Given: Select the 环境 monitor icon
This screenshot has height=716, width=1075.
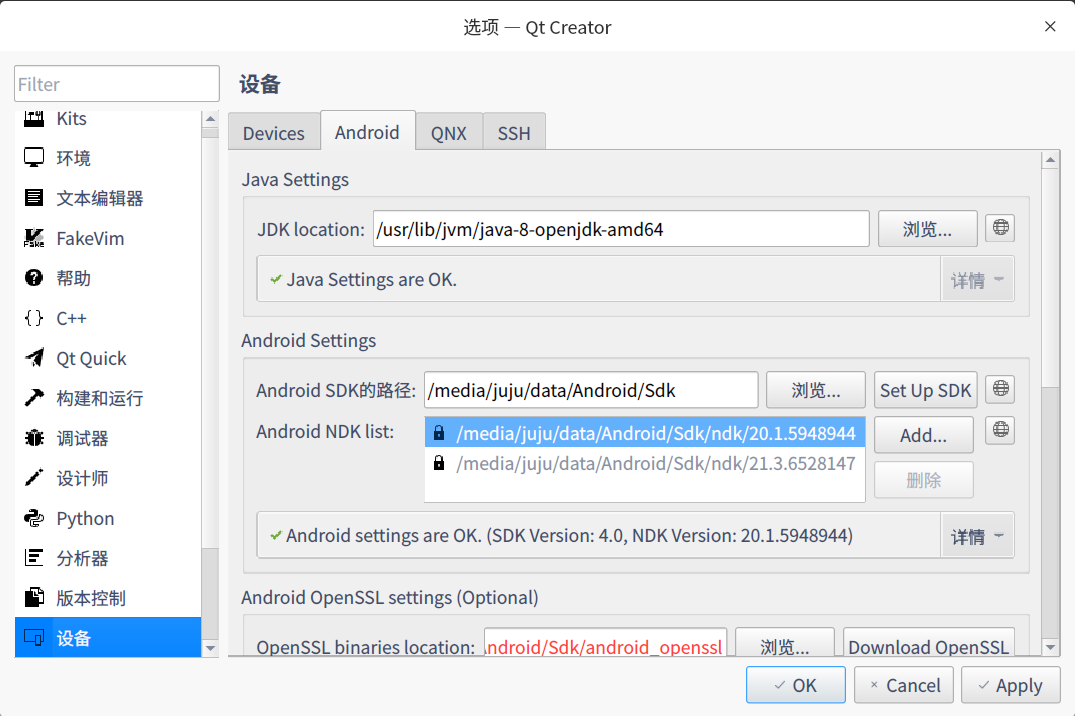Looking at the screenshot, I should point(34,158).
